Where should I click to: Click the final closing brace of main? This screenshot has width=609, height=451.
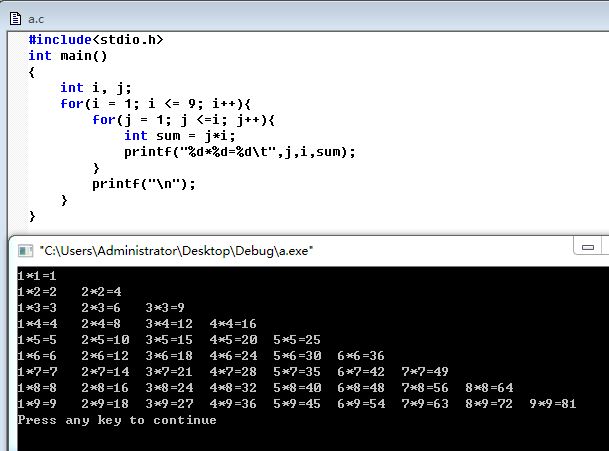32,216
